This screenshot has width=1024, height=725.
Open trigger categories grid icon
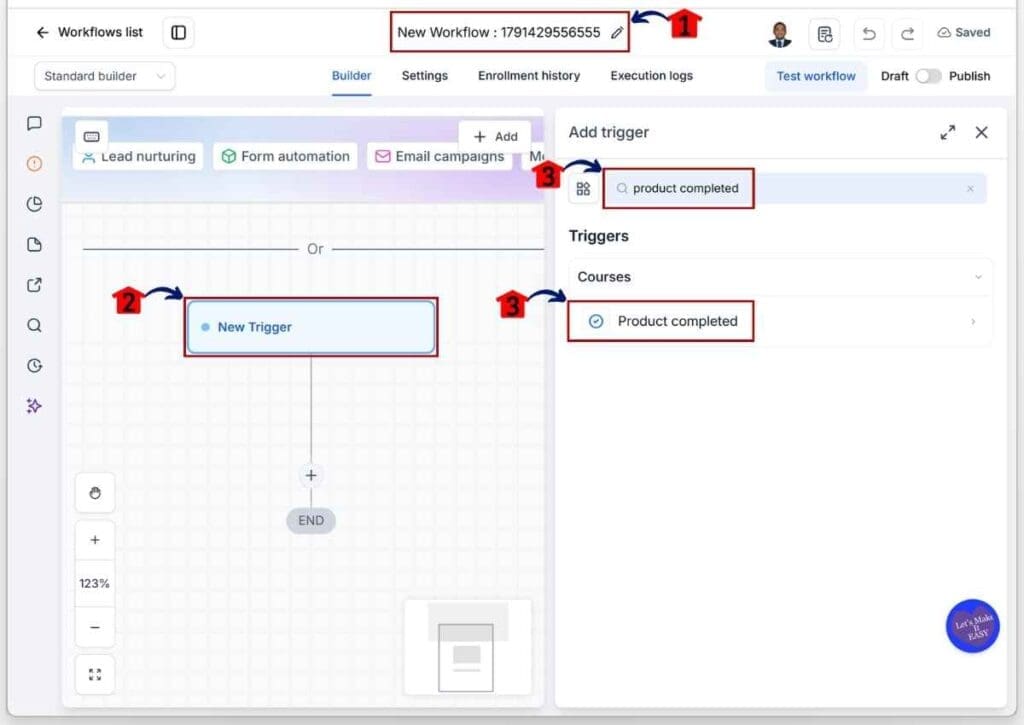pyautogui.click(x=583, y=189)
